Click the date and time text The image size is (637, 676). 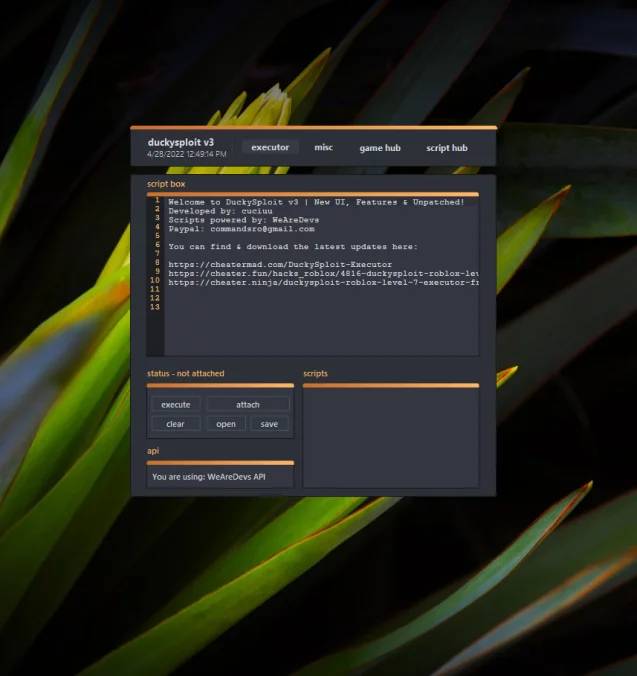(x=187, y=154)
